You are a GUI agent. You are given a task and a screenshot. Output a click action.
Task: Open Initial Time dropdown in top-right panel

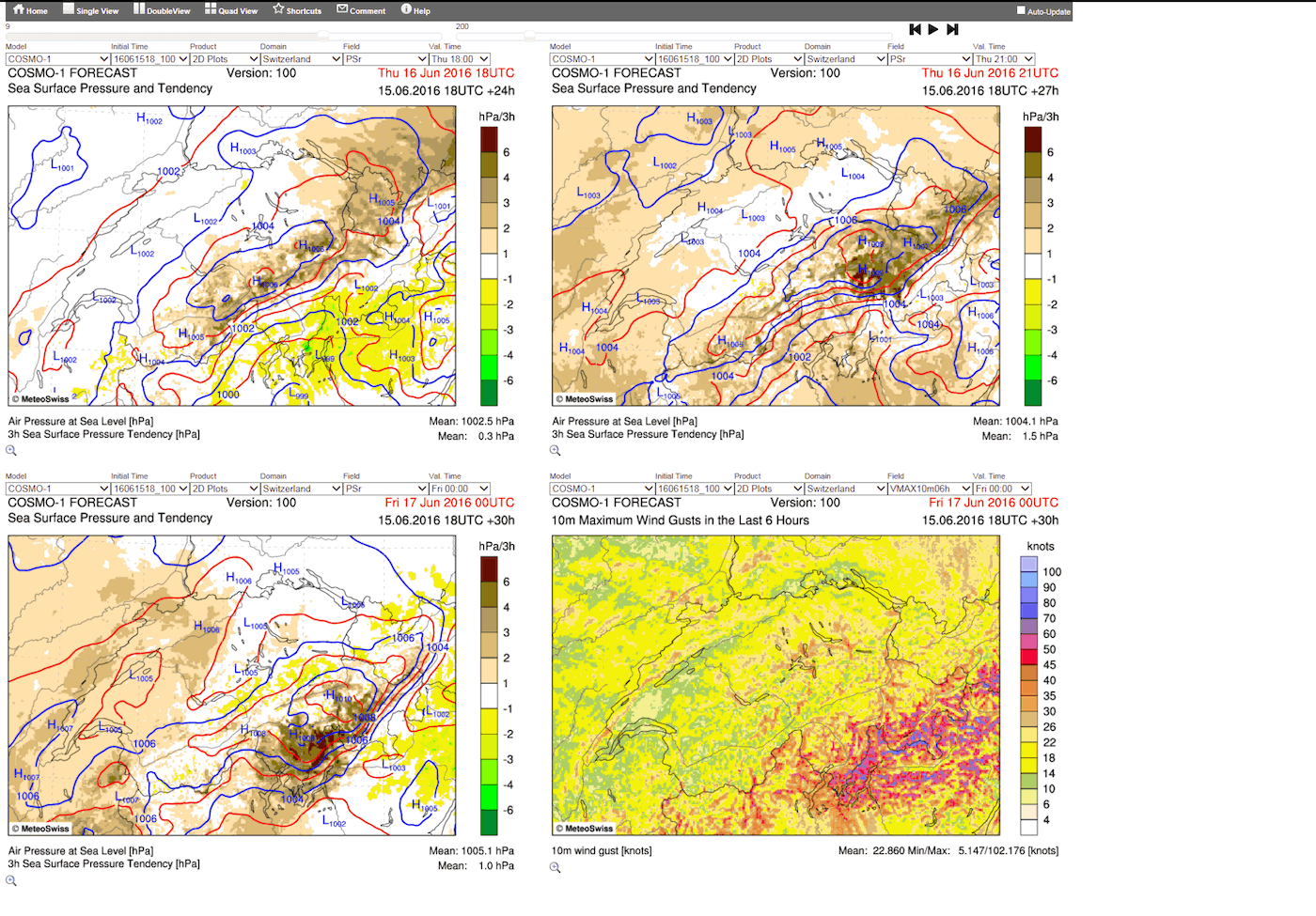[694, 59]
